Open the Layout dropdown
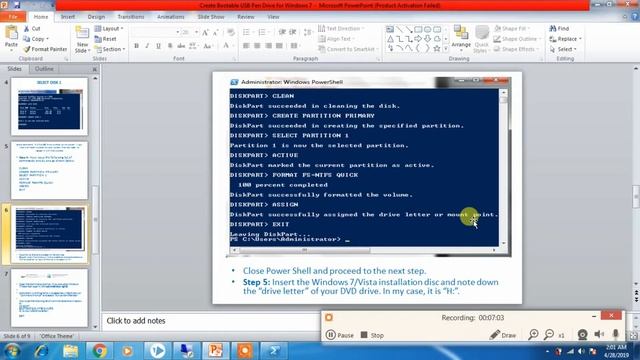 [109, 29]
